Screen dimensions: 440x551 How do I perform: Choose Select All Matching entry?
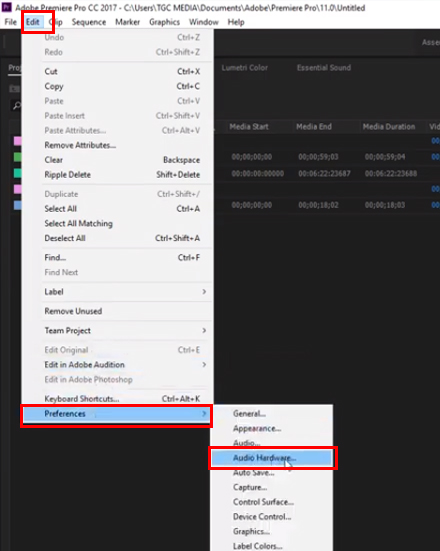click(x=118, y=223)
